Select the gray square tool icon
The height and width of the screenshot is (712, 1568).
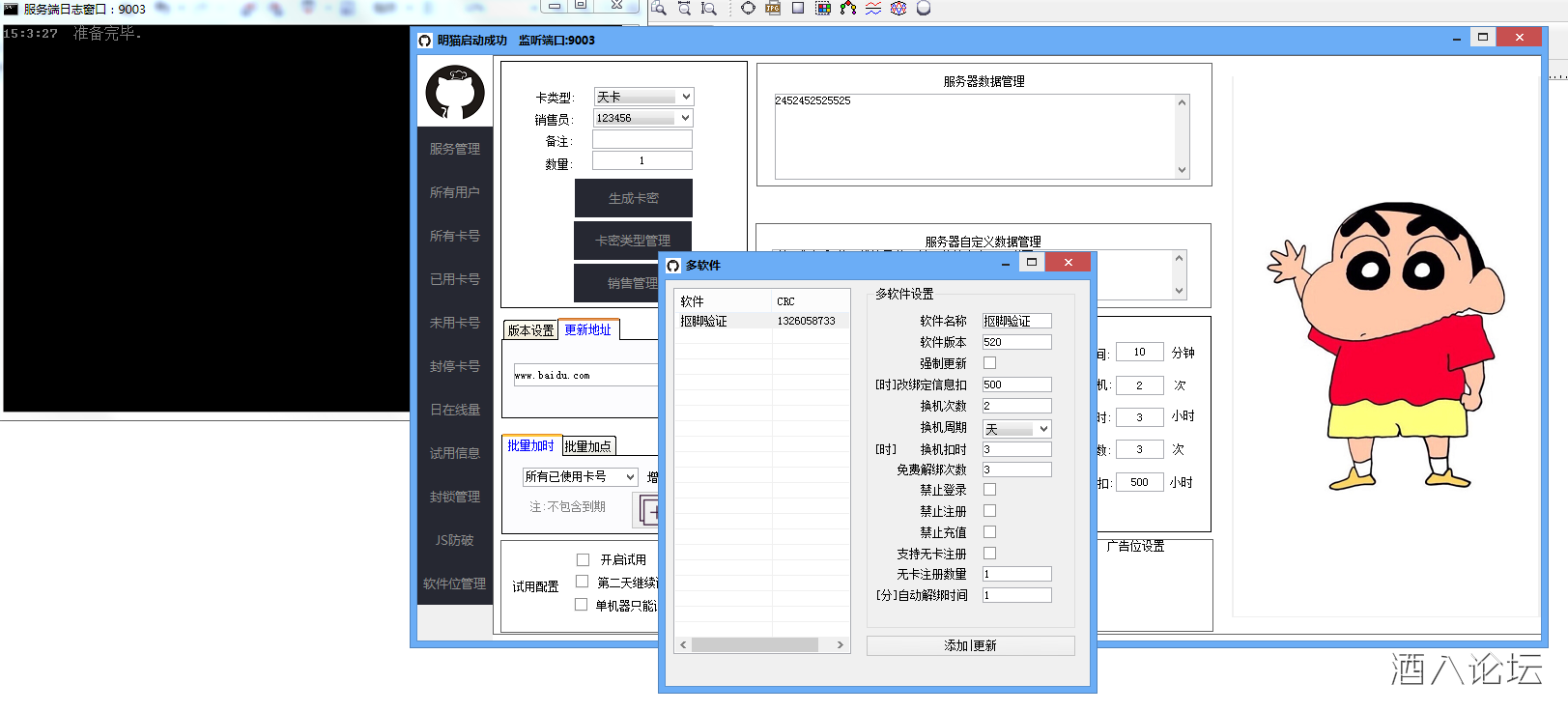click(798, 8)
